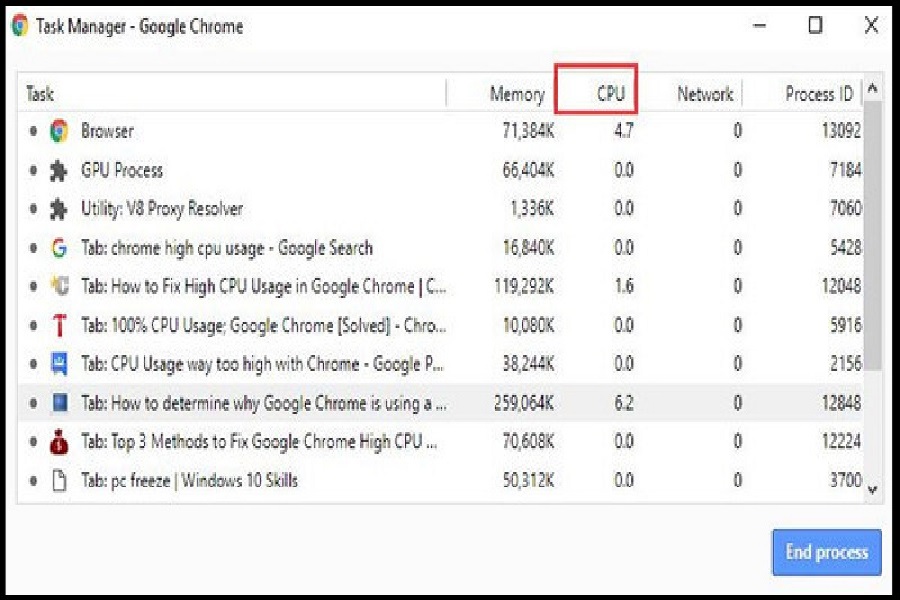Sort tasks by the Memory column header
This screenshot has width=900, height=600.
click(516, 94)
